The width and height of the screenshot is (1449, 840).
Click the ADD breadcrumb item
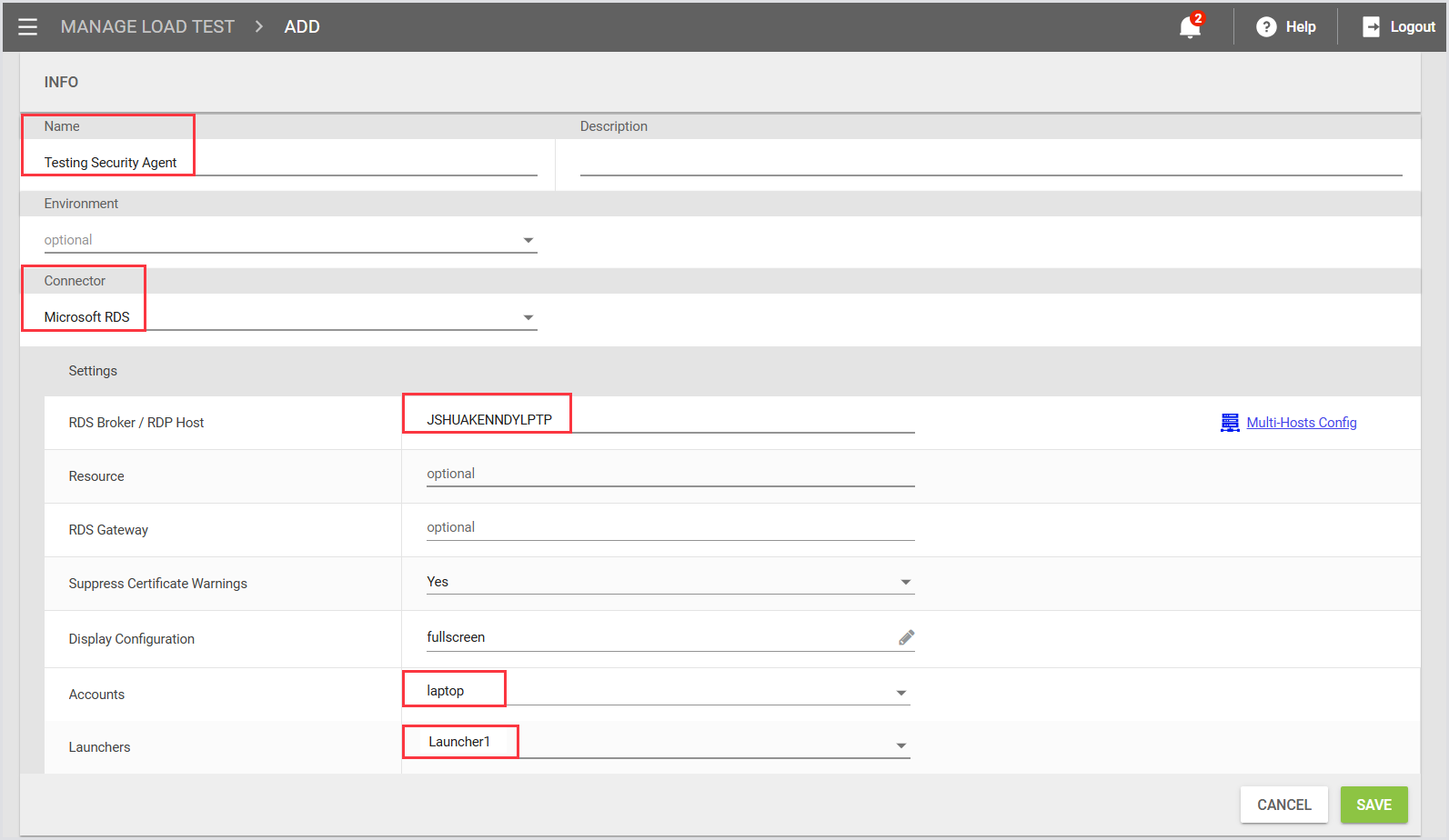[302, 27]
